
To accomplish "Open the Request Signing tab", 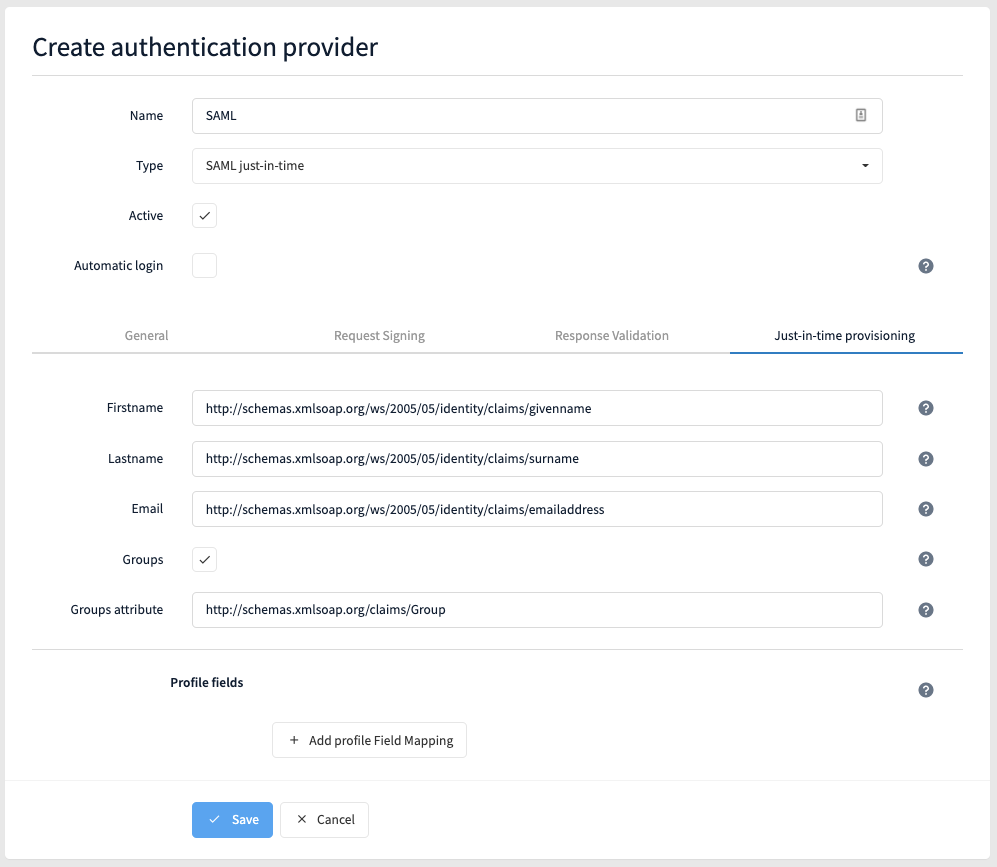I will [x=379, y=336].
